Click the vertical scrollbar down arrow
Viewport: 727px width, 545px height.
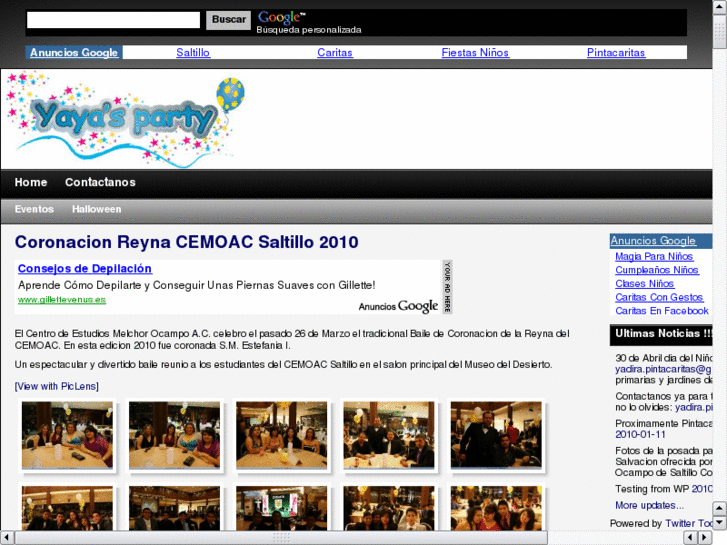719,521
